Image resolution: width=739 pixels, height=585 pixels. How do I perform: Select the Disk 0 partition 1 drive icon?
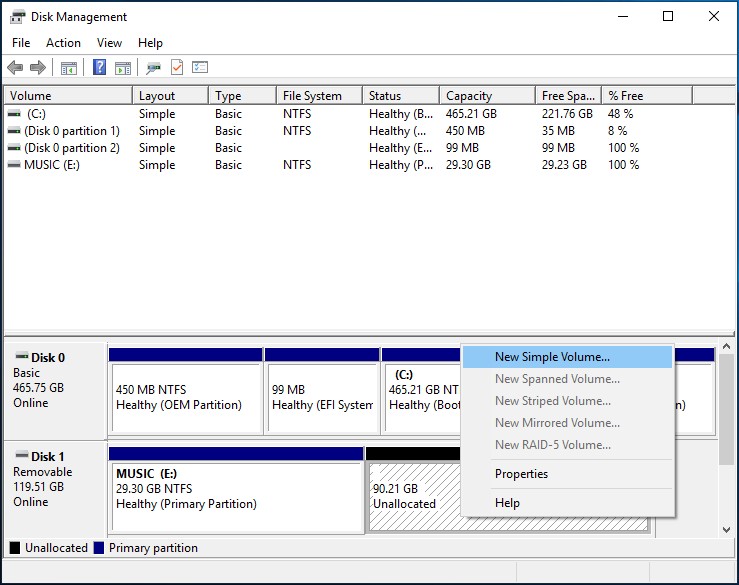pyautogui.click(x=15, y=131)
